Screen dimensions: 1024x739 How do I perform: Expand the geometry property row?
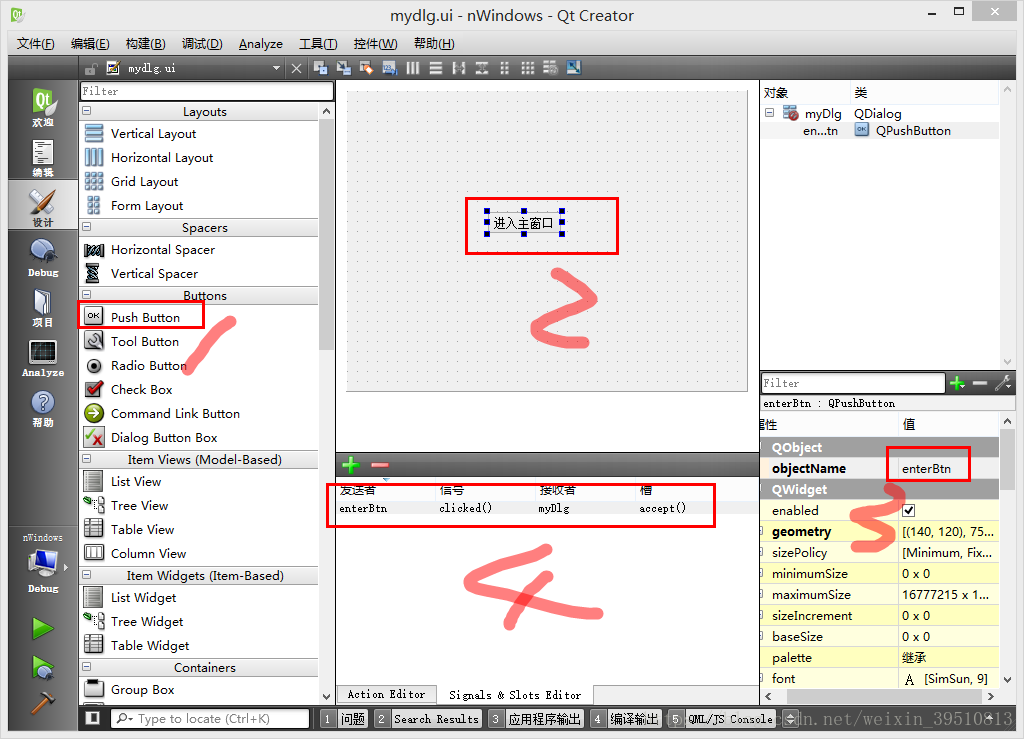(x=763, y=531)
